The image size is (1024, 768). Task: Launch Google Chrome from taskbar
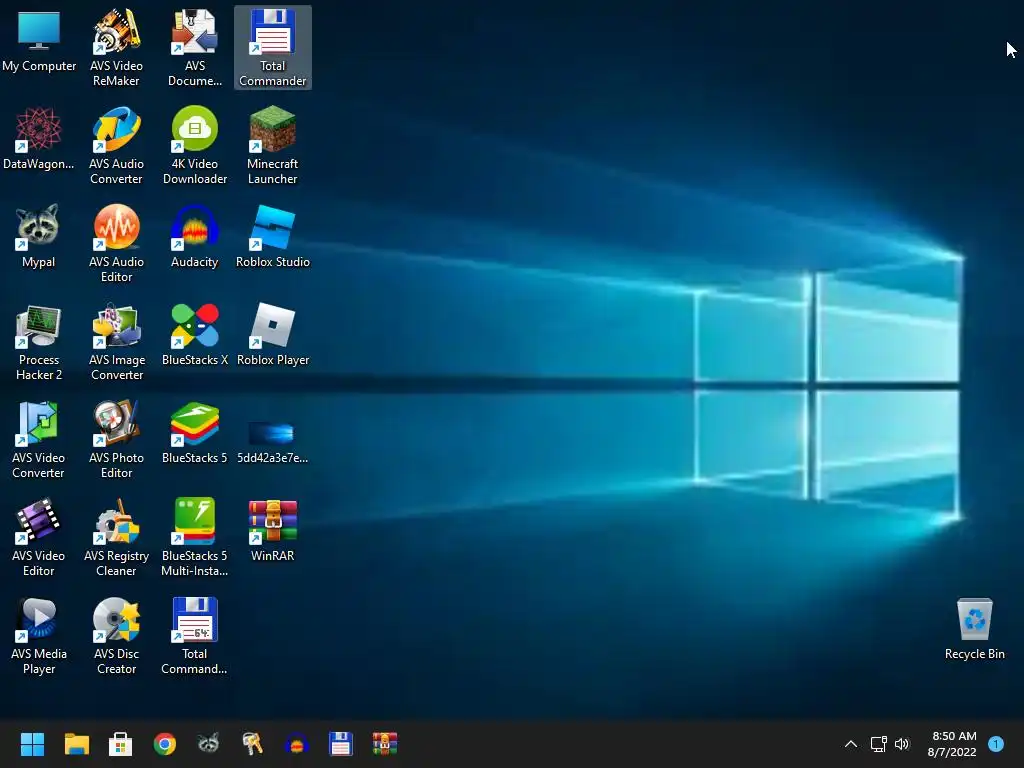click(165, 744)
